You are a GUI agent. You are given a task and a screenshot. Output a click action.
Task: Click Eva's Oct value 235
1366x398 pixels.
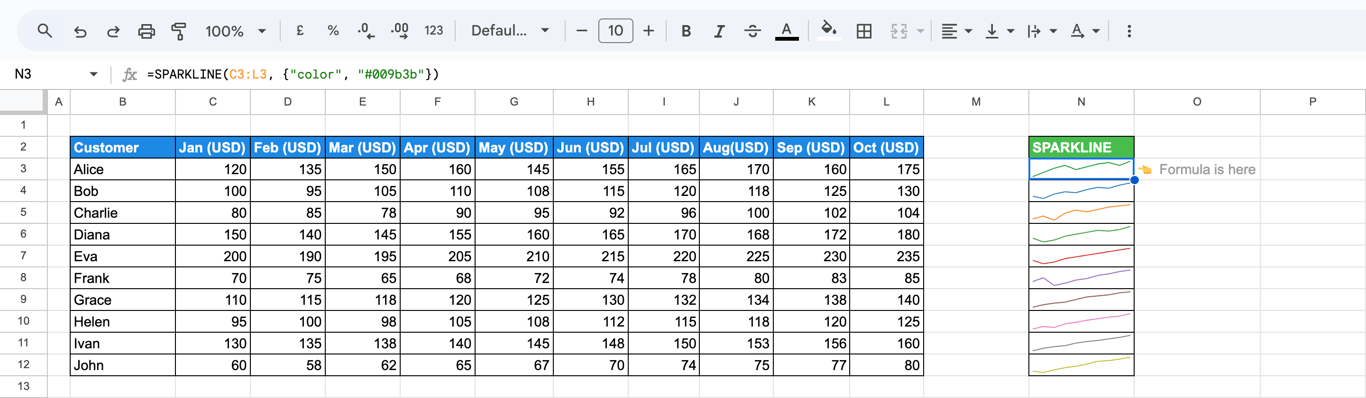click(887, 256)
